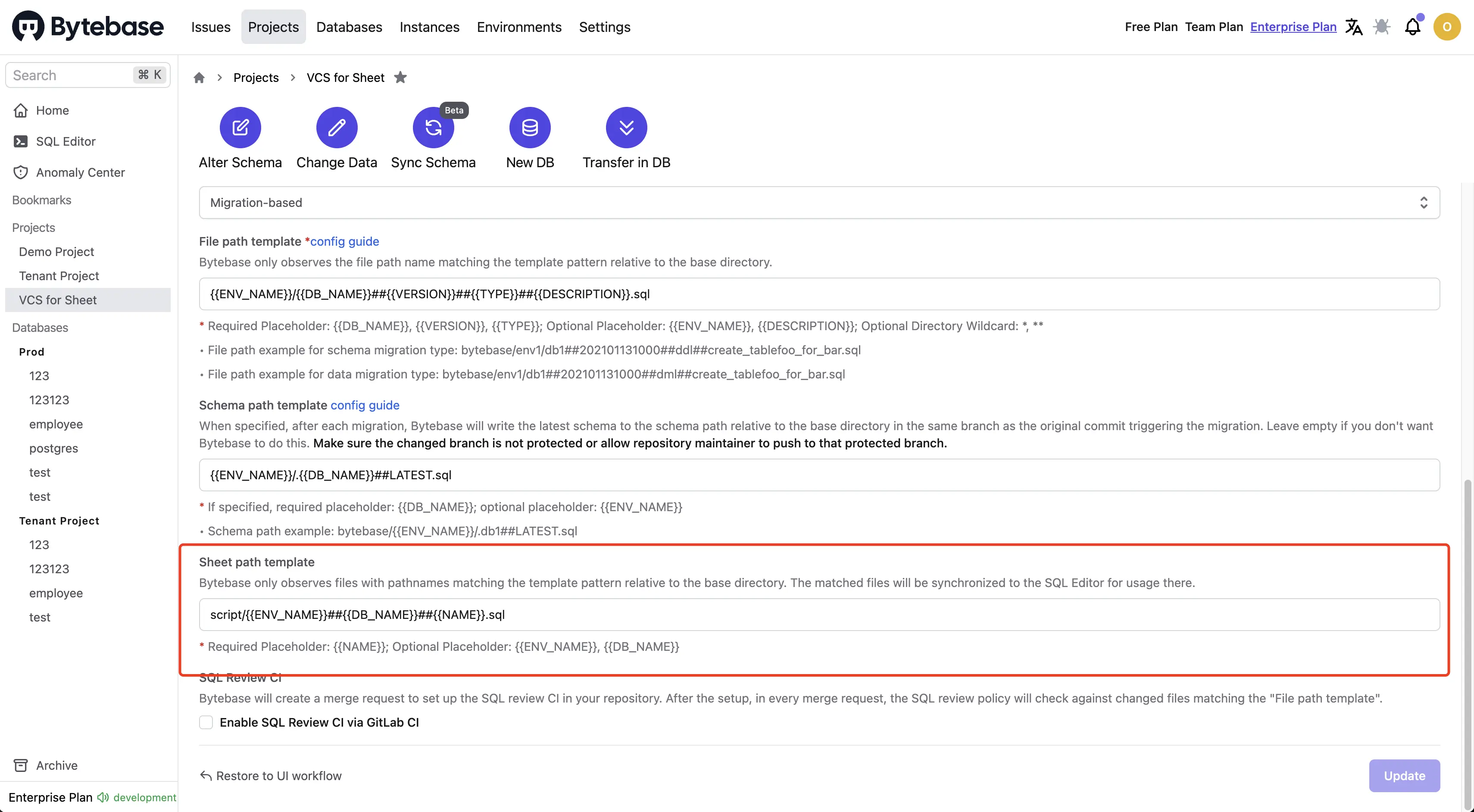Click the Tenant Project database group label
Screen dimensions: 1474x812
point(59,521)
